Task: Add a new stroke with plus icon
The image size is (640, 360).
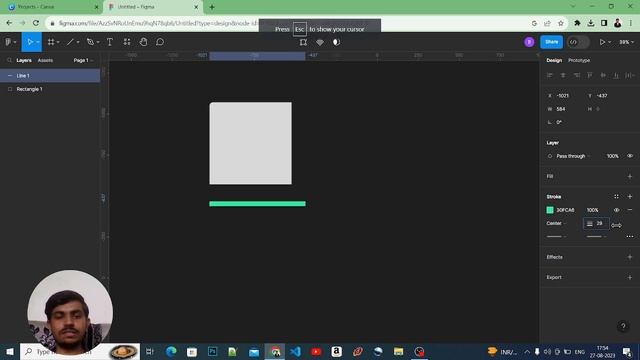Action: point(630,197)
